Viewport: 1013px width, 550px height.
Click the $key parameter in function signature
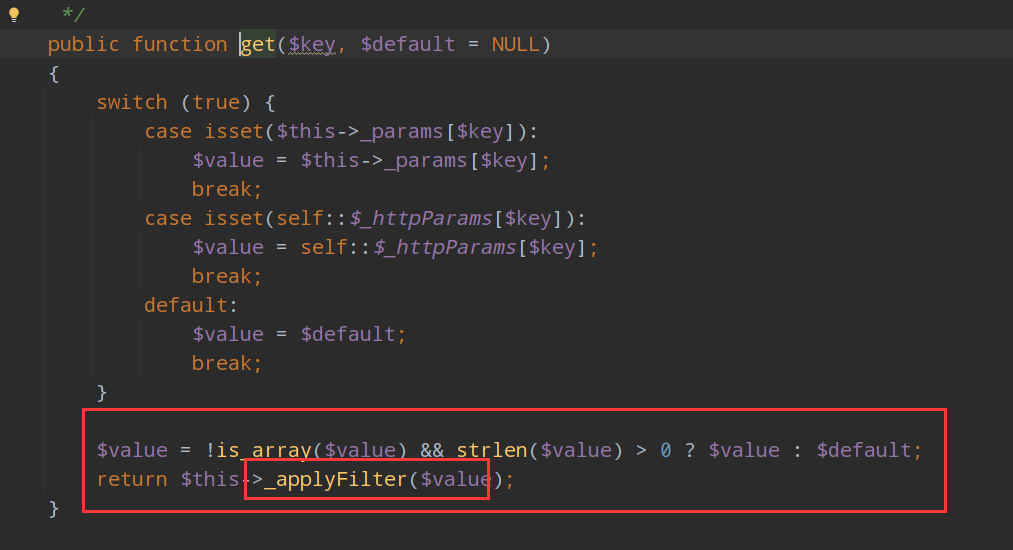pos(312,45)
